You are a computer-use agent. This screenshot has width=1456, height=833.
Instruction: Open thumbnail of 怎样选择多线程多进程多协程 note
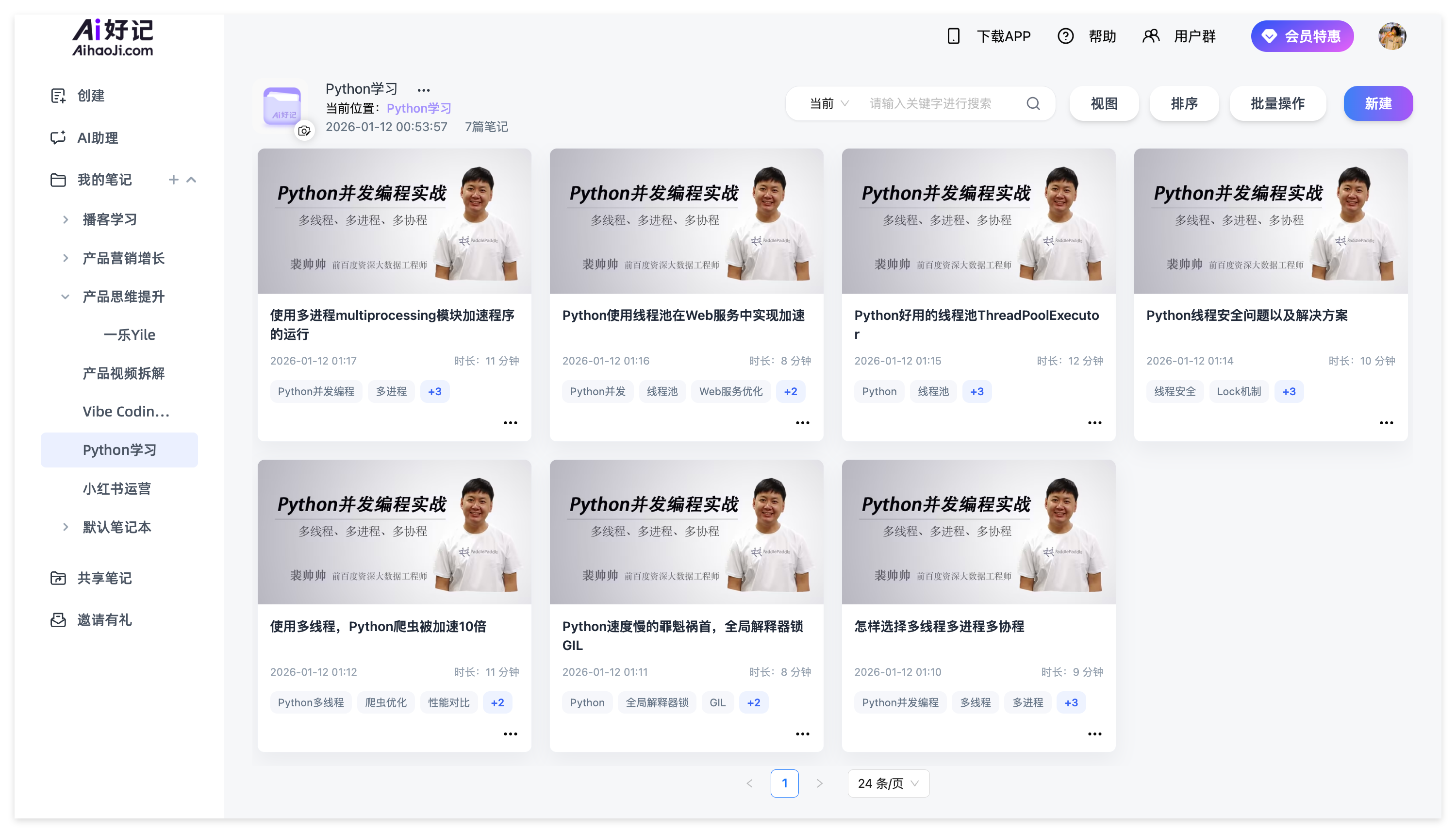pos(978,532)
